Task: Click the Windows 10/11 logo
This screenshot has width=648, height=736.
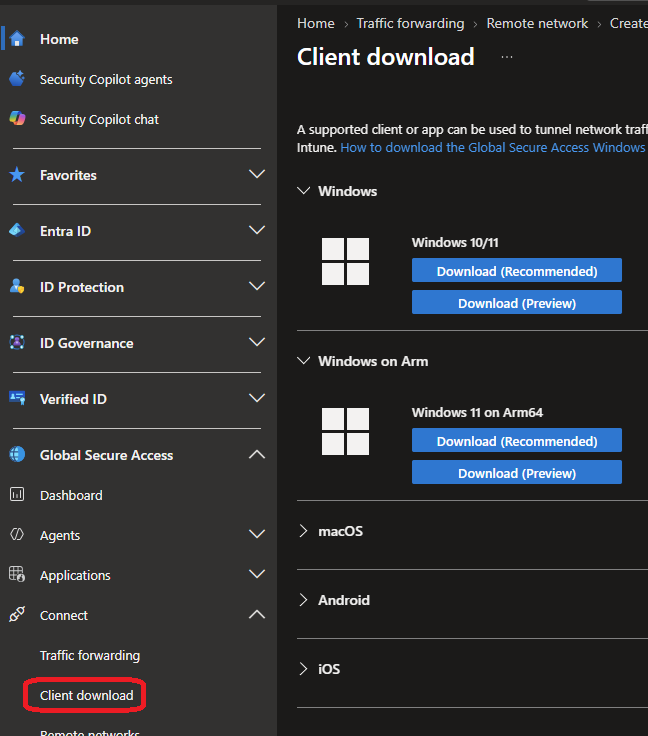Action: point(345,261)
